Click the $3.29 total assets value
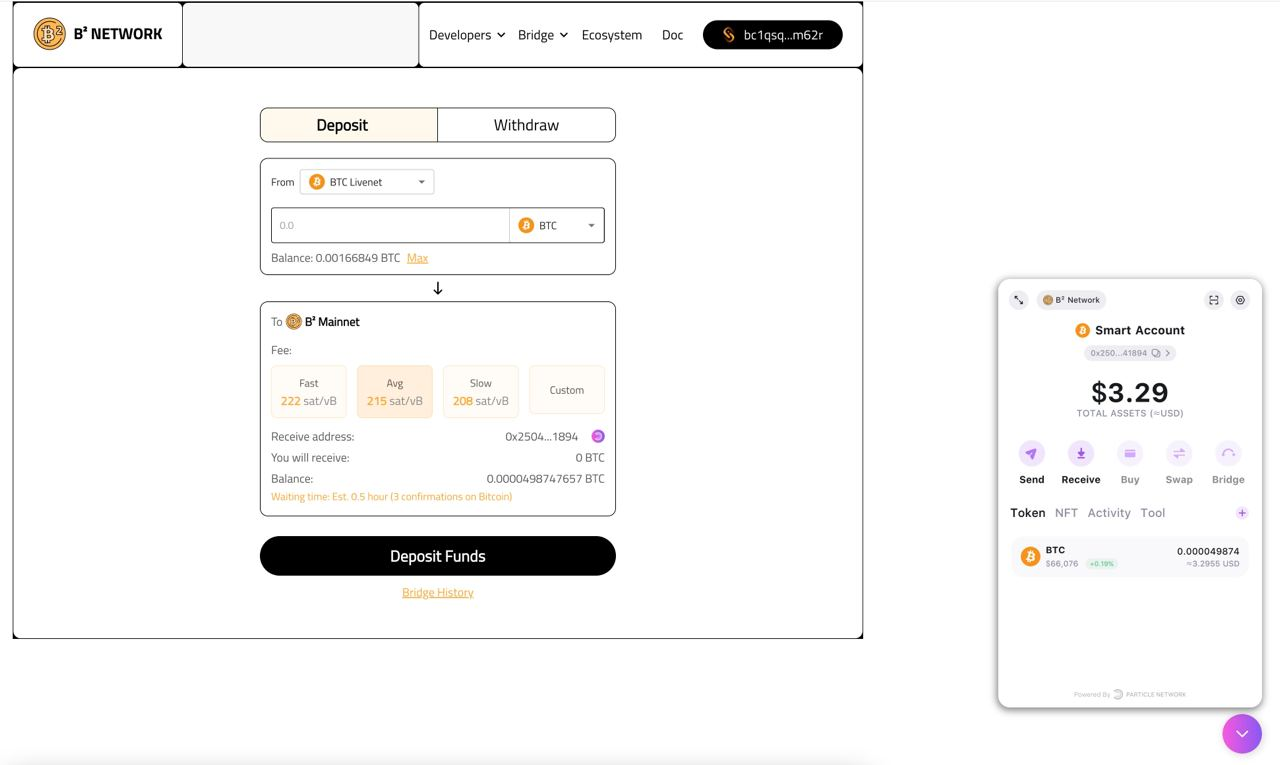This screenshot has width=1280, height=765. pos(1130,392)
